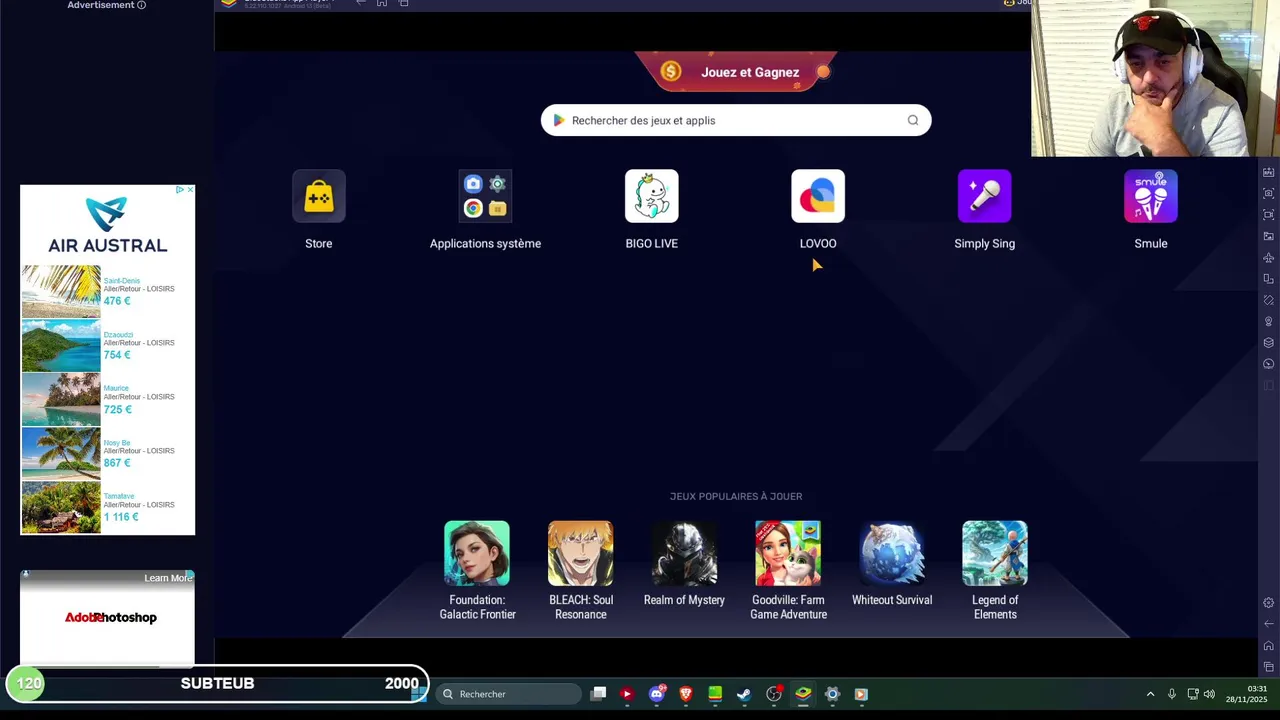
Task: Click the magnifier icon in search bar
Action: 913,120
